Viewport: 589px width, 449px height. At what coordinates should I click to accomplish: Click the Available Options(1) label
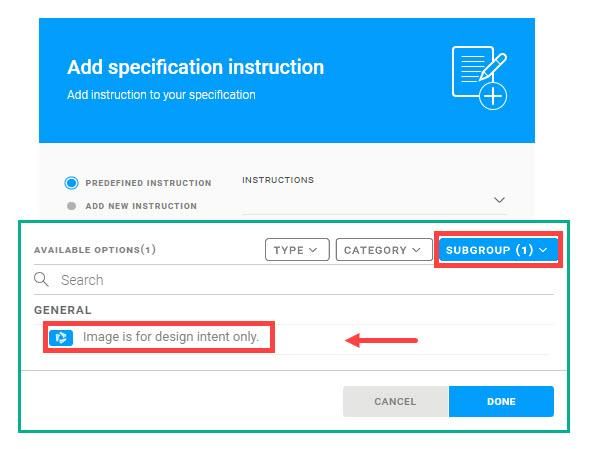[x=95, y=250]
